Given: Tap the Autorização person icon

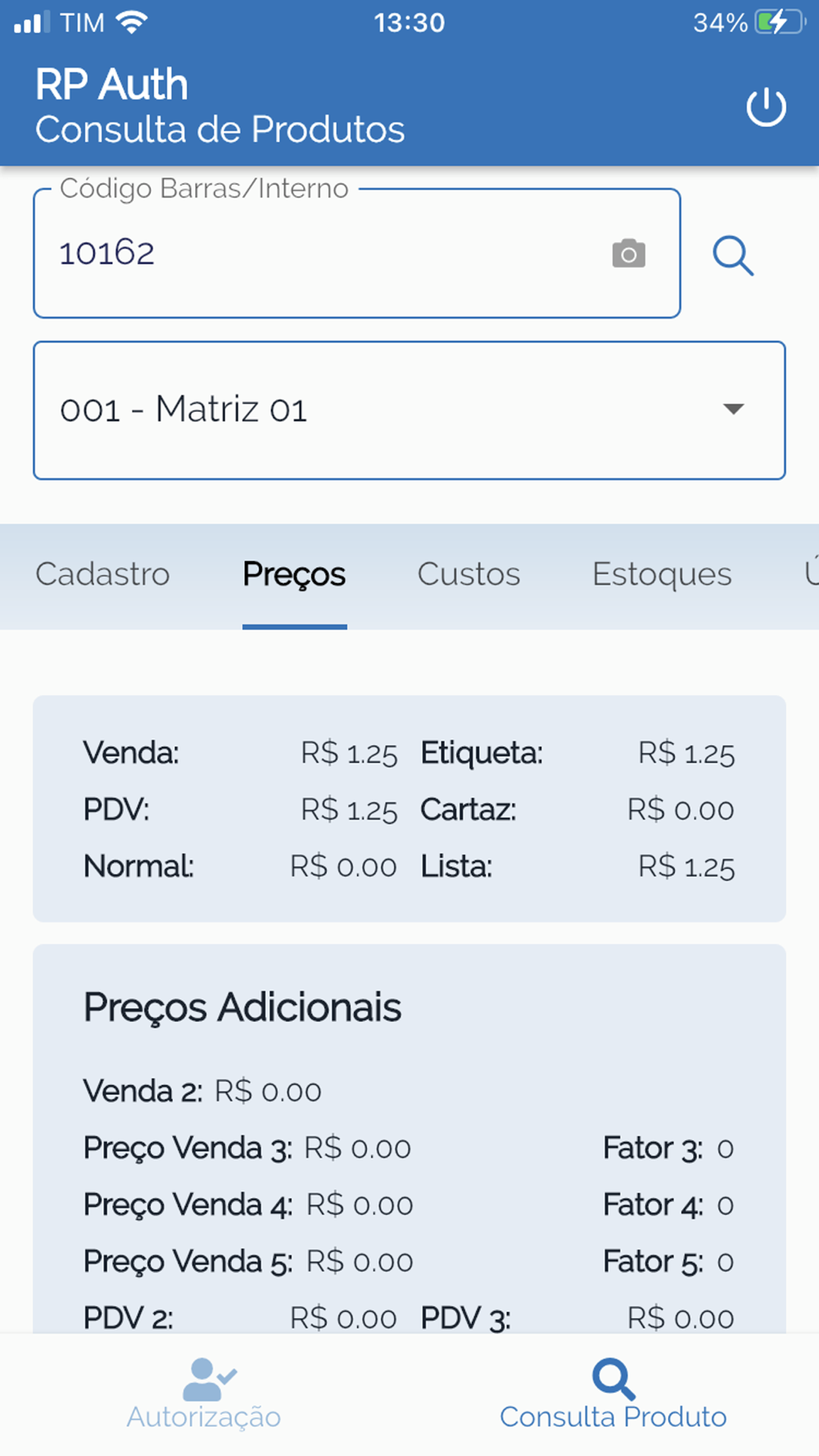Looking at the screenshot, I should pyautogui.click(x=208, y=1380).
